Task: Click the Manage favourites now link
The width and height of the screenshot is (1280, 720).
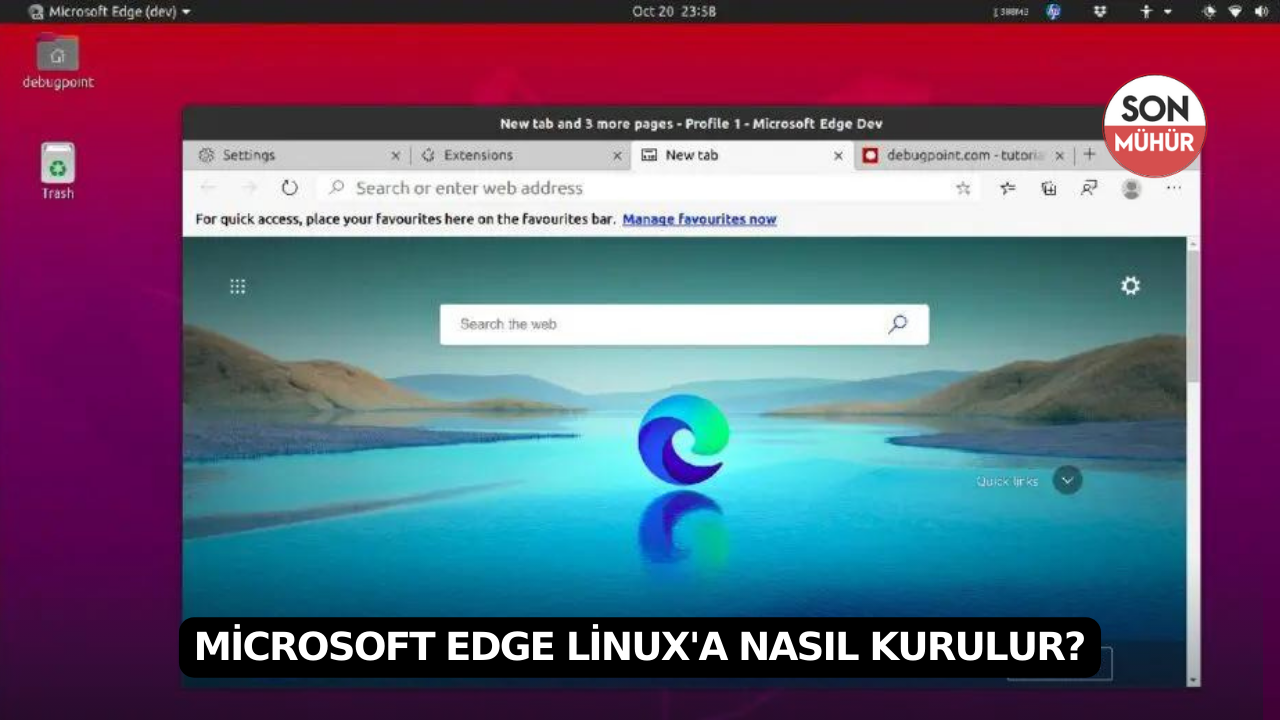Action: [x=699, y=219]
